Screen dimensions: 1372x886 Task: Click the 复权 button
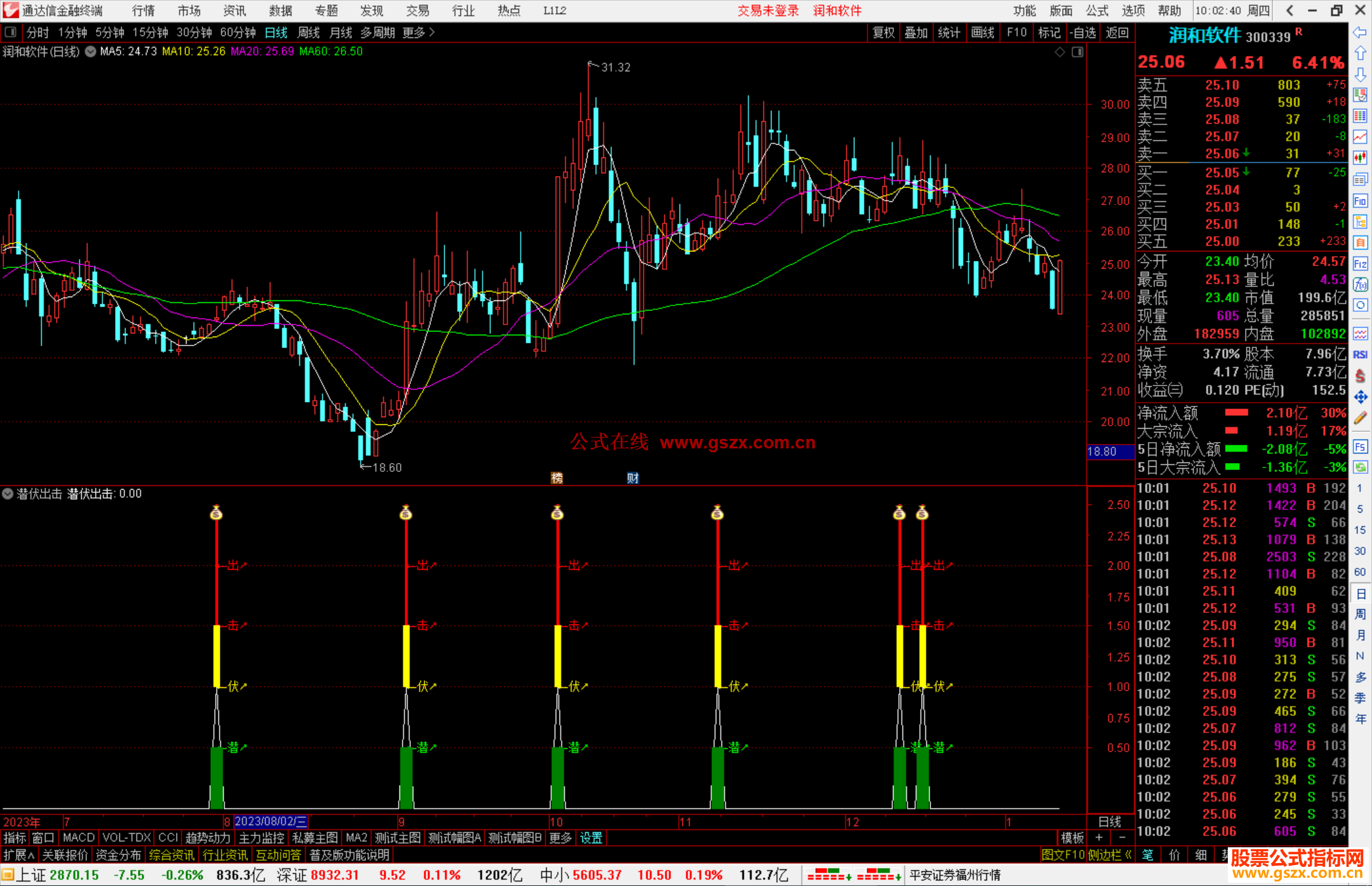click(883, 32)
